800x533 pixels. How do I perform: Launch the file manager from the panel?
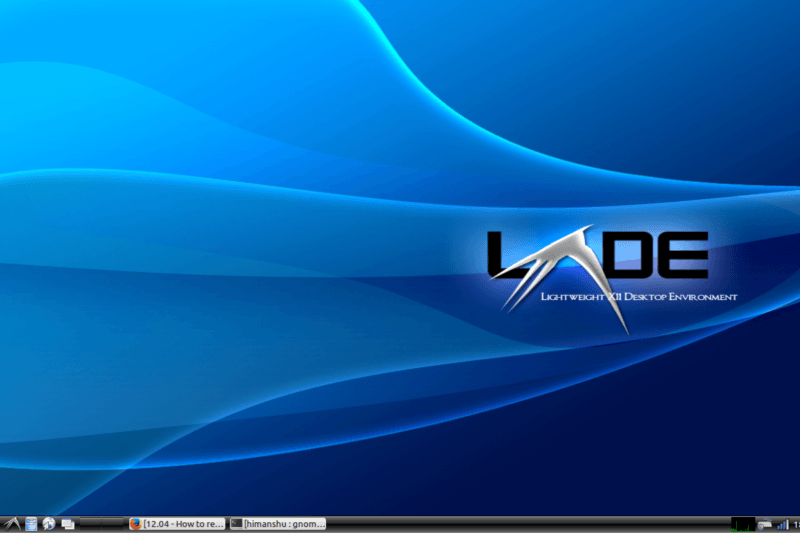pyautogui.click(x=31, y=524)
